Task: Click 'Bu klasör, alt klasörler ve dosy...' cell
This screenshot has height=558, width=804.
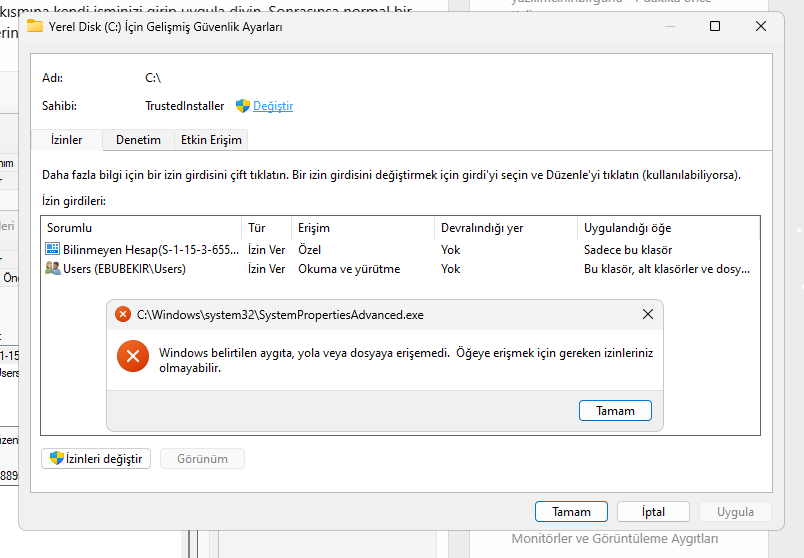Action: (667, 269)
